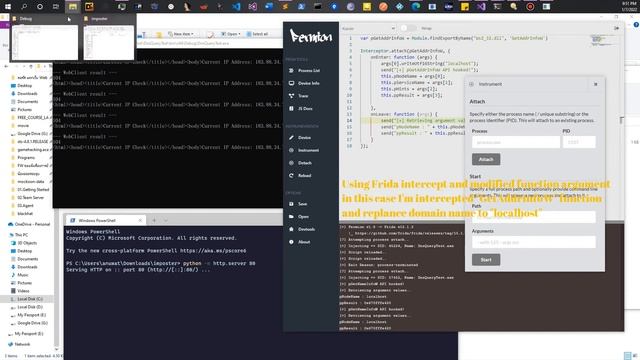Open the red record icon on taskbar
Screen dimensions: 640x360
tap(530, 7)
